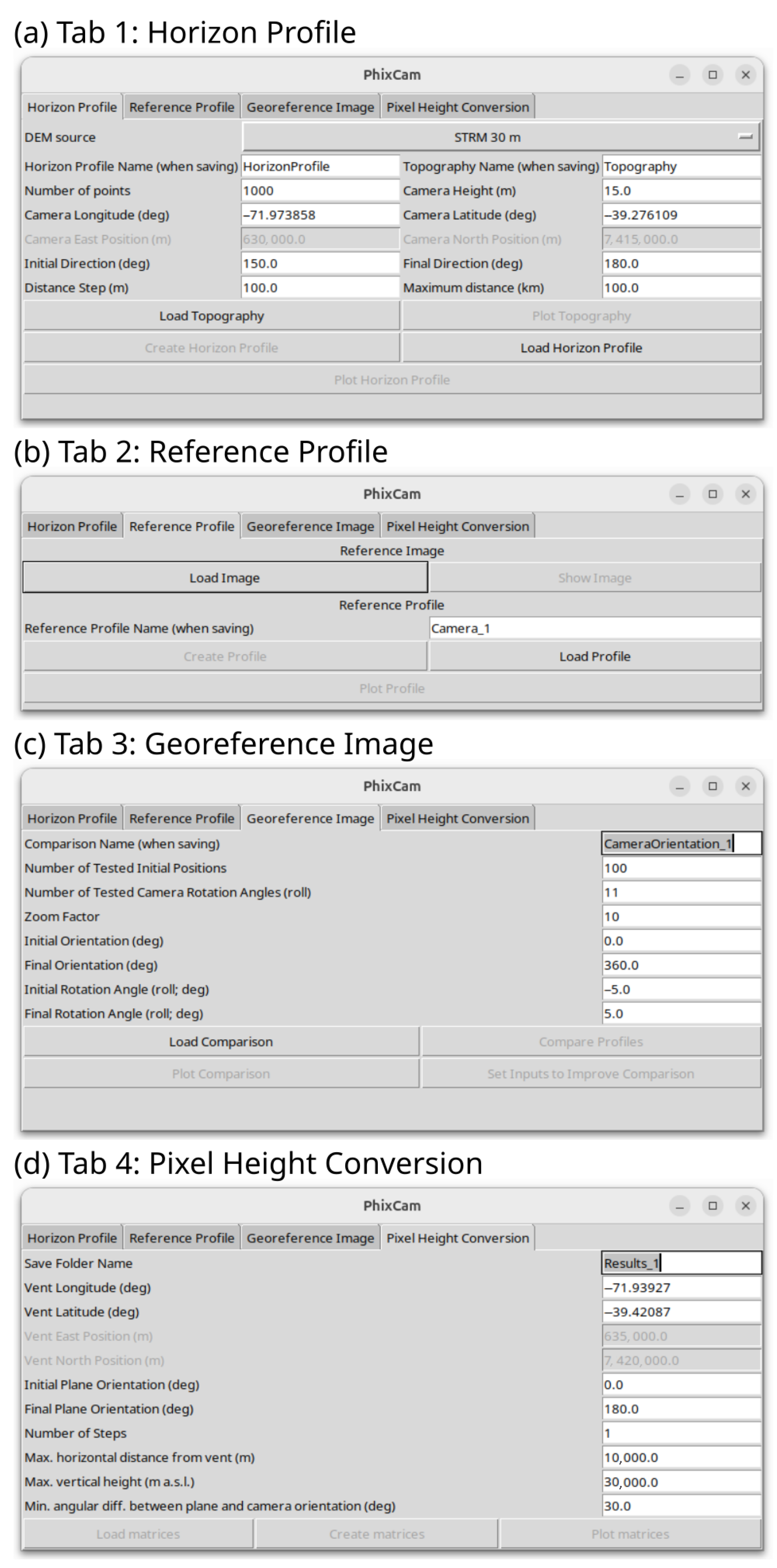Focus the Number of Steps field
The height and width of the screenshot is (1568, 777).
click(680, 1433)
